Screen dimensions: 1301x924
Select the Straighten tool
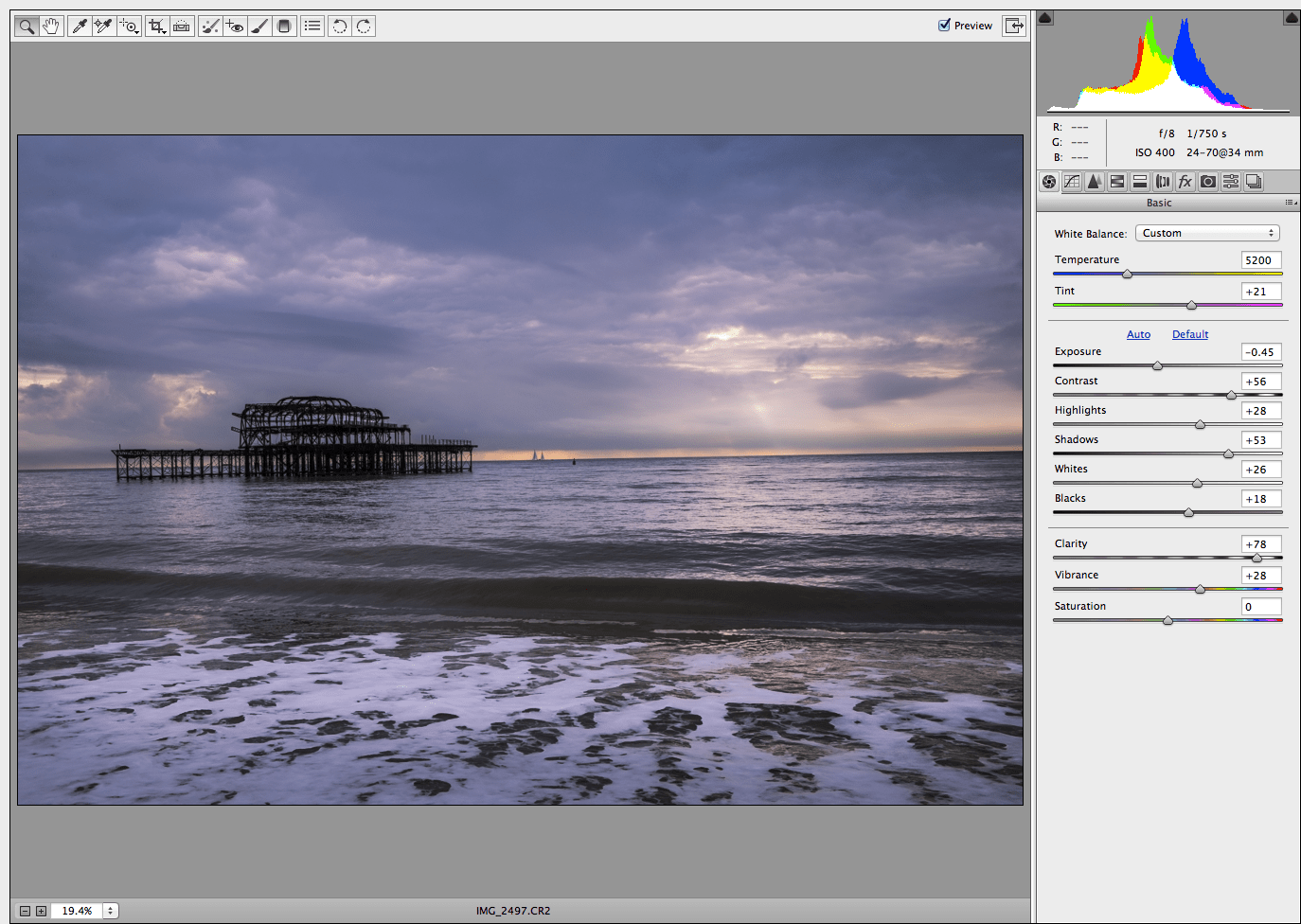182,27
